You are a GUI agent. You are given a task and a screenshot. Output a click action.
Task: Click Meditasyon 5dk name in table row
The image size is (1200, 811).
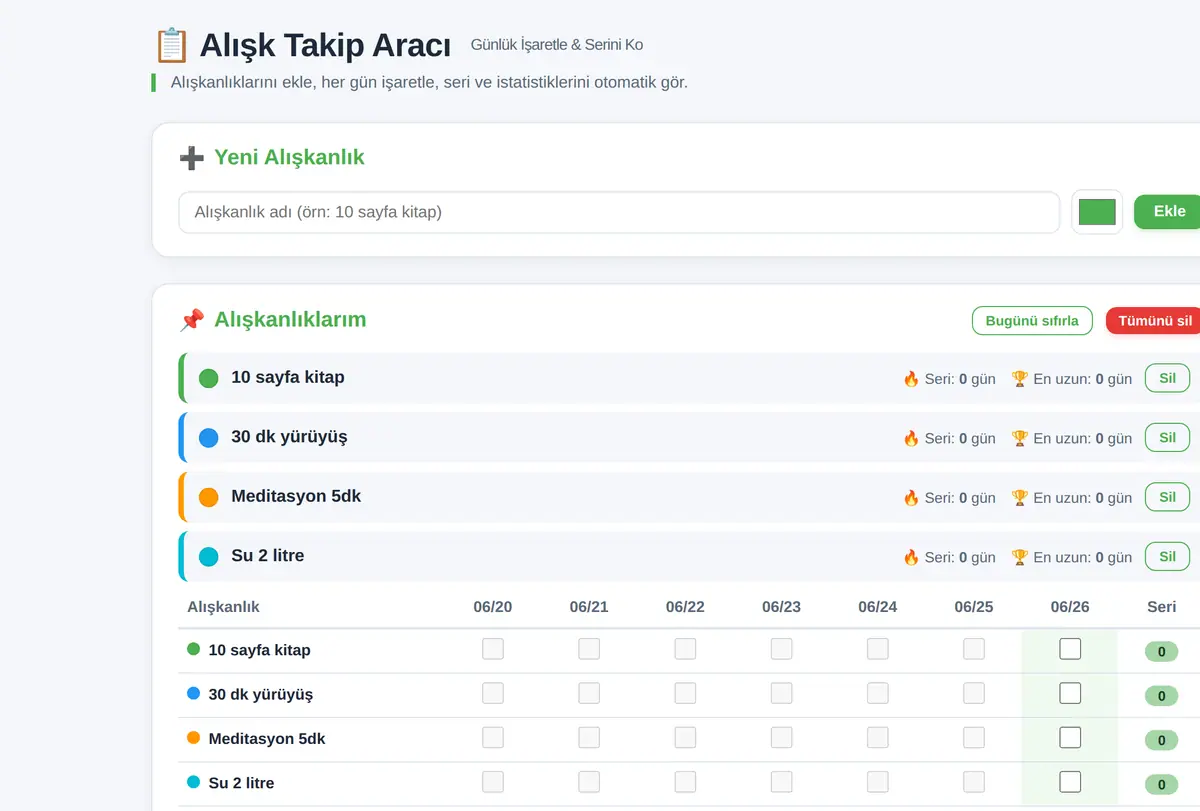pyautogui.click(x=267, y=739)
